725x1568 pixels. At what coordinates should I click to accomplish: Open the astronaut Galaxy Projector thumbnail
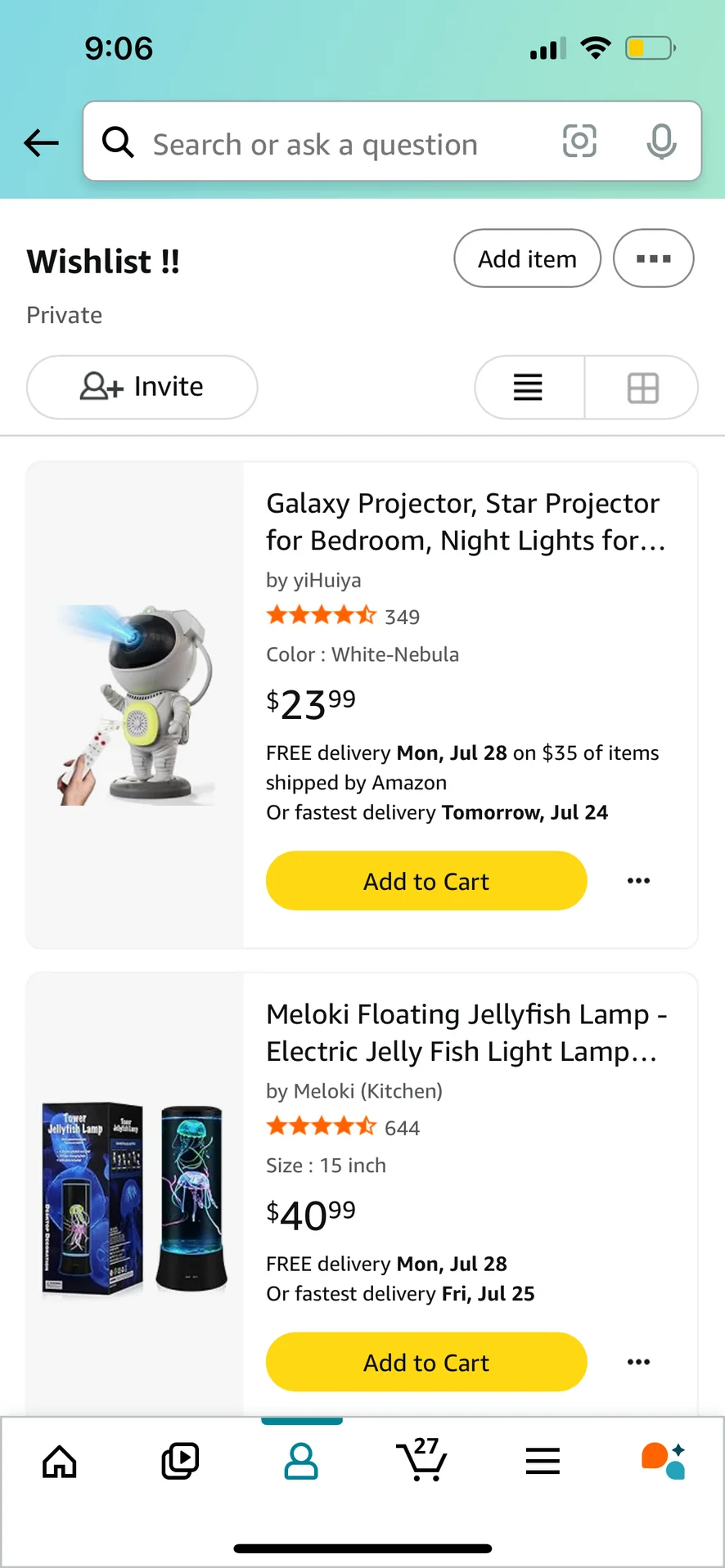point(136,705)
